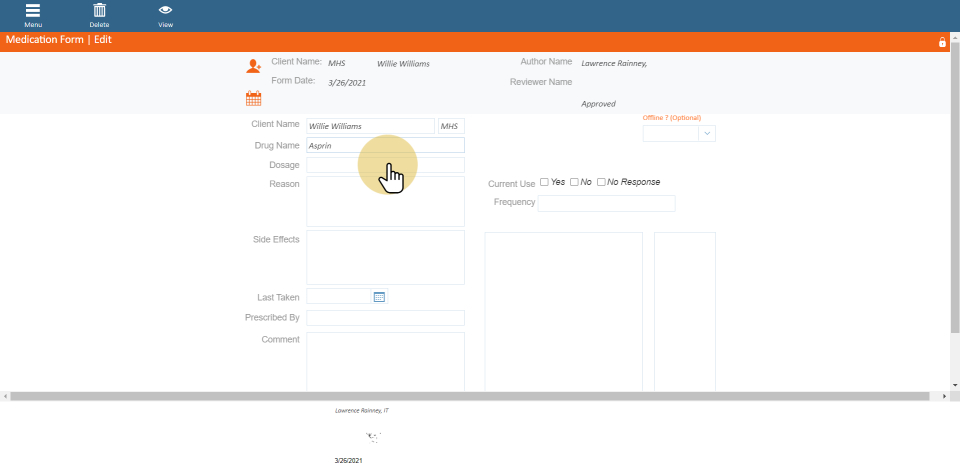Image resolution: width=960 pixels, height=469 pixels.
Task: Click the lock icon in orange bar
Action: pyautogui.click(x=942, y=42)
